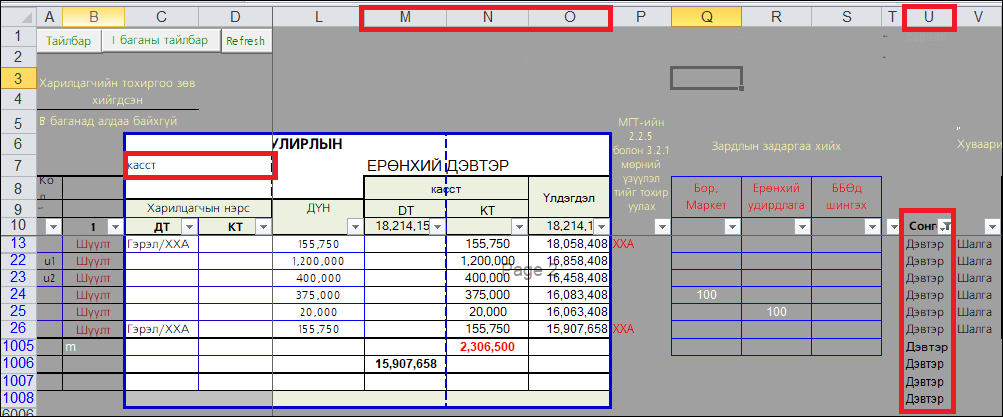Select the Гэрэл/ХХА cell in row 13
This screenshot has height=417, width=1003.
(x=160, y=243)
